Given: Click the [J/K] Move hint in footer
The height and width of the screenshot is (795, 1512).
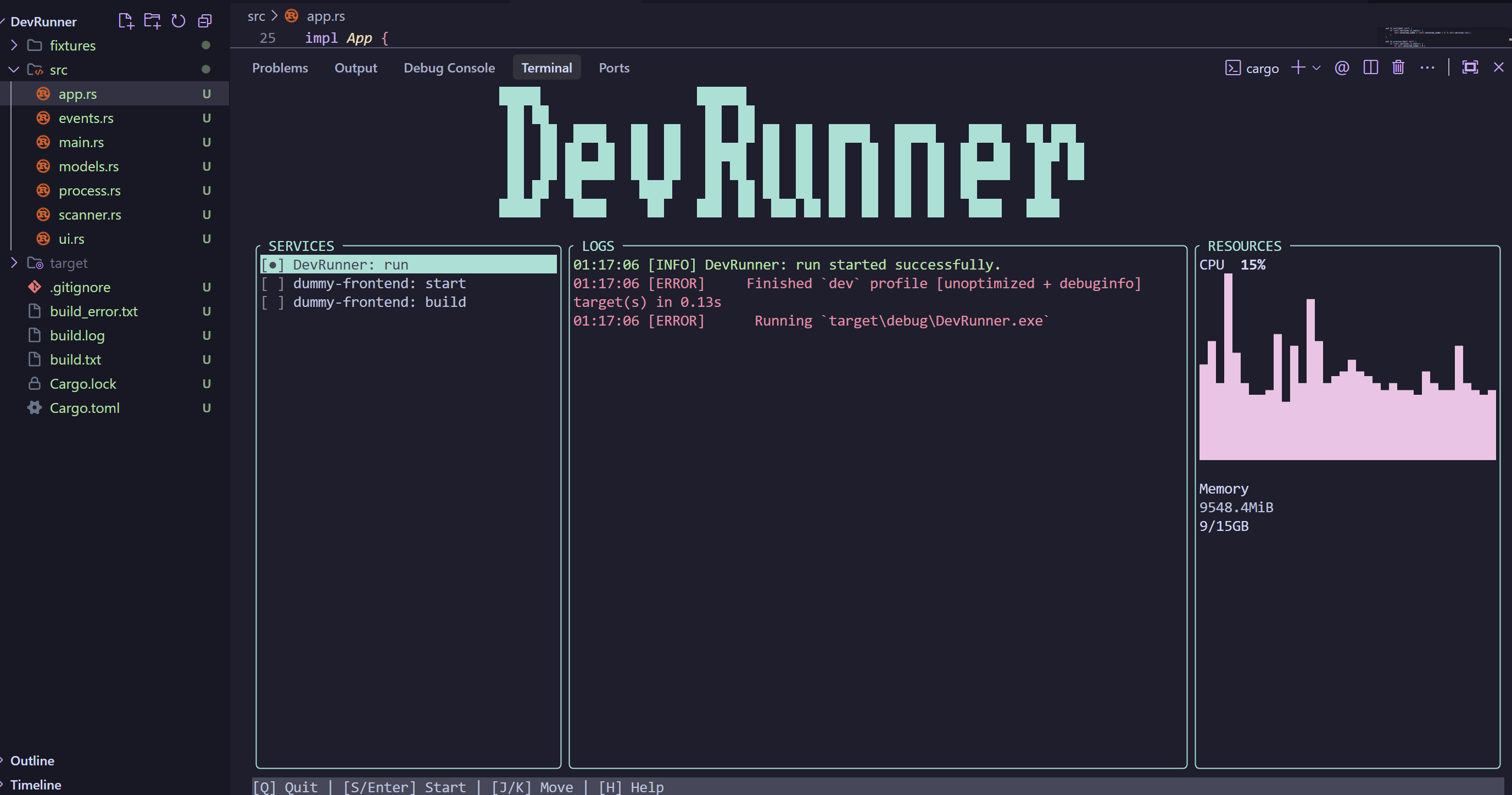Looking at the screenshot, I should [532, 787].
